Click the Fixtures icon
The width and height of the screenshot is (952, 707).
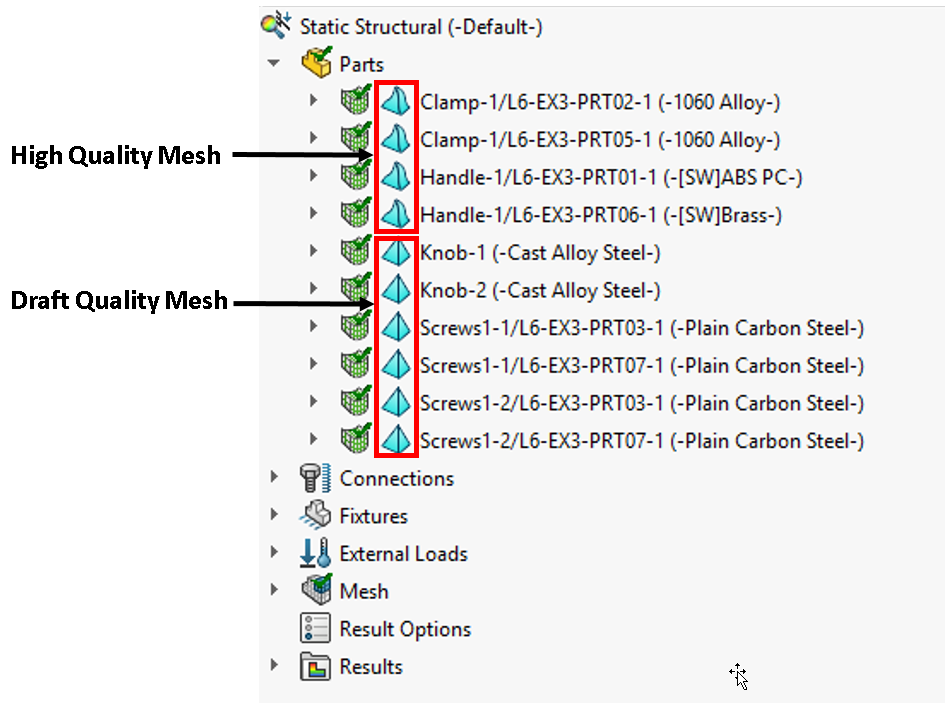pyautogui.click(x=316, y=516)
